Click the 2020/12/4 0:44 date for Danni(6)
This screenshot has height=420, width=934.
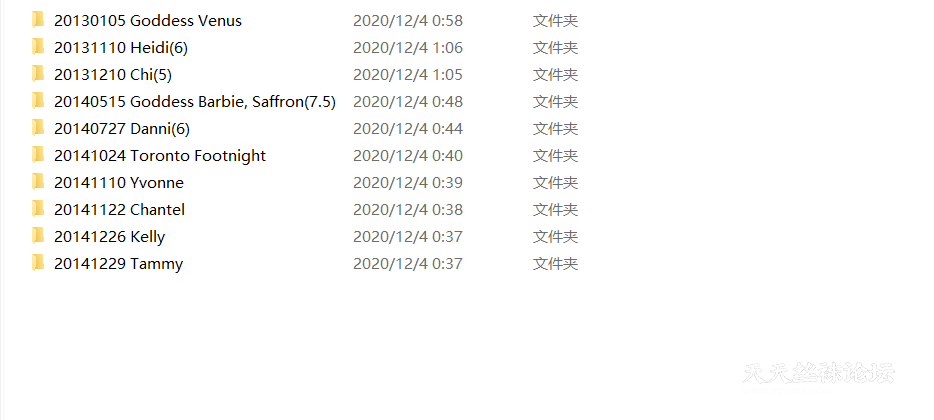click(x=408, y=129)
